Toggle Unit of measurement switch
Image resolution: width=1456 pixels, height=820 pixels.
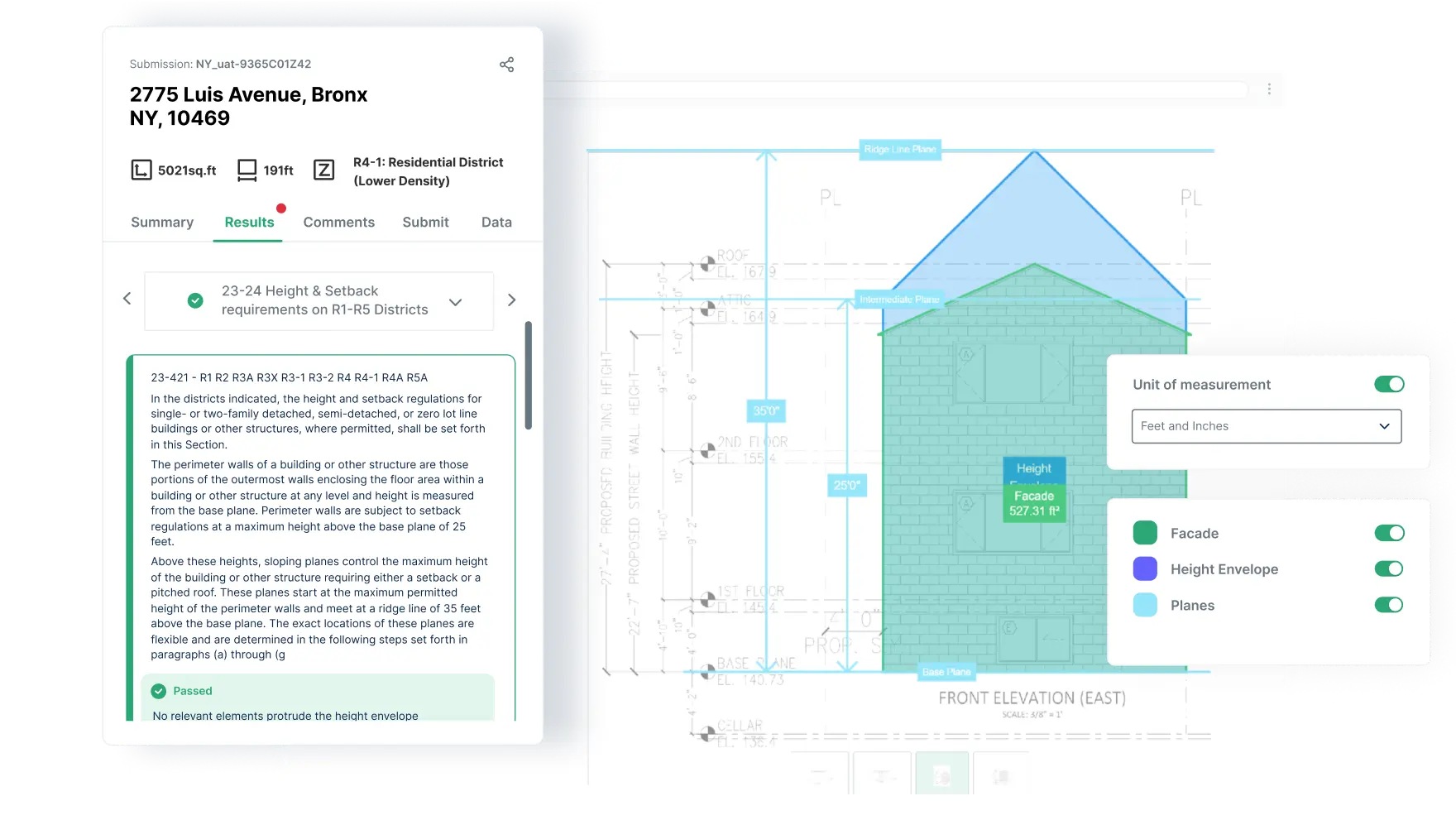point(1389,384)
